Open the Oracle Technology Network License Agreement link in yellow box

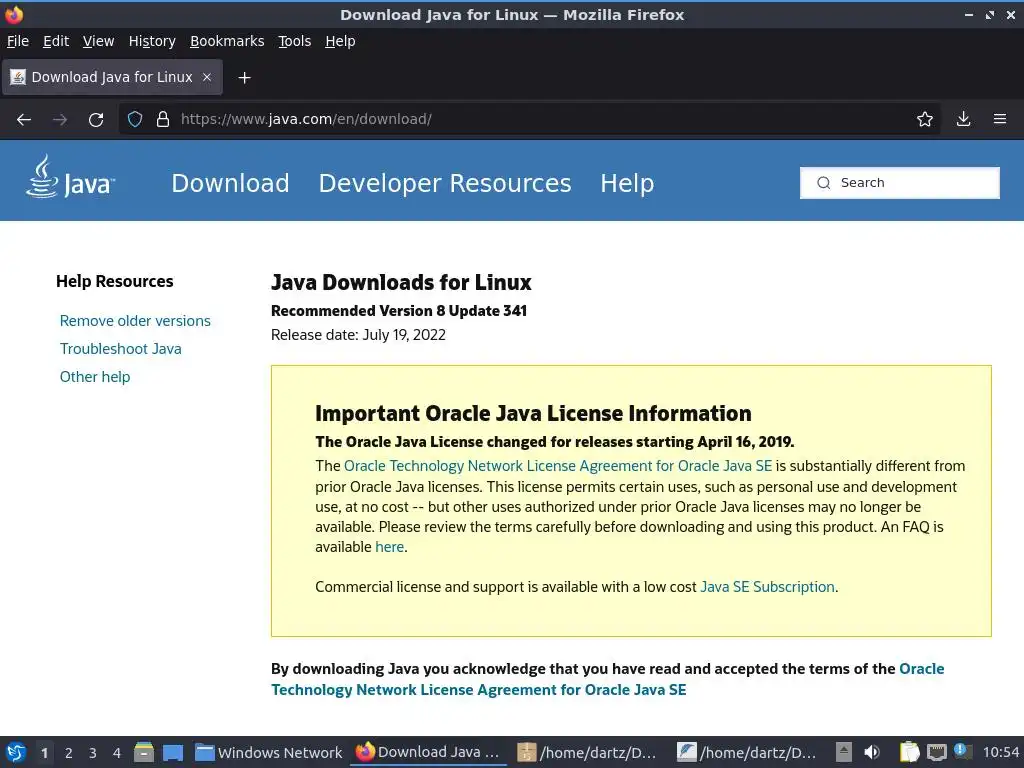[x=558, y=466]
